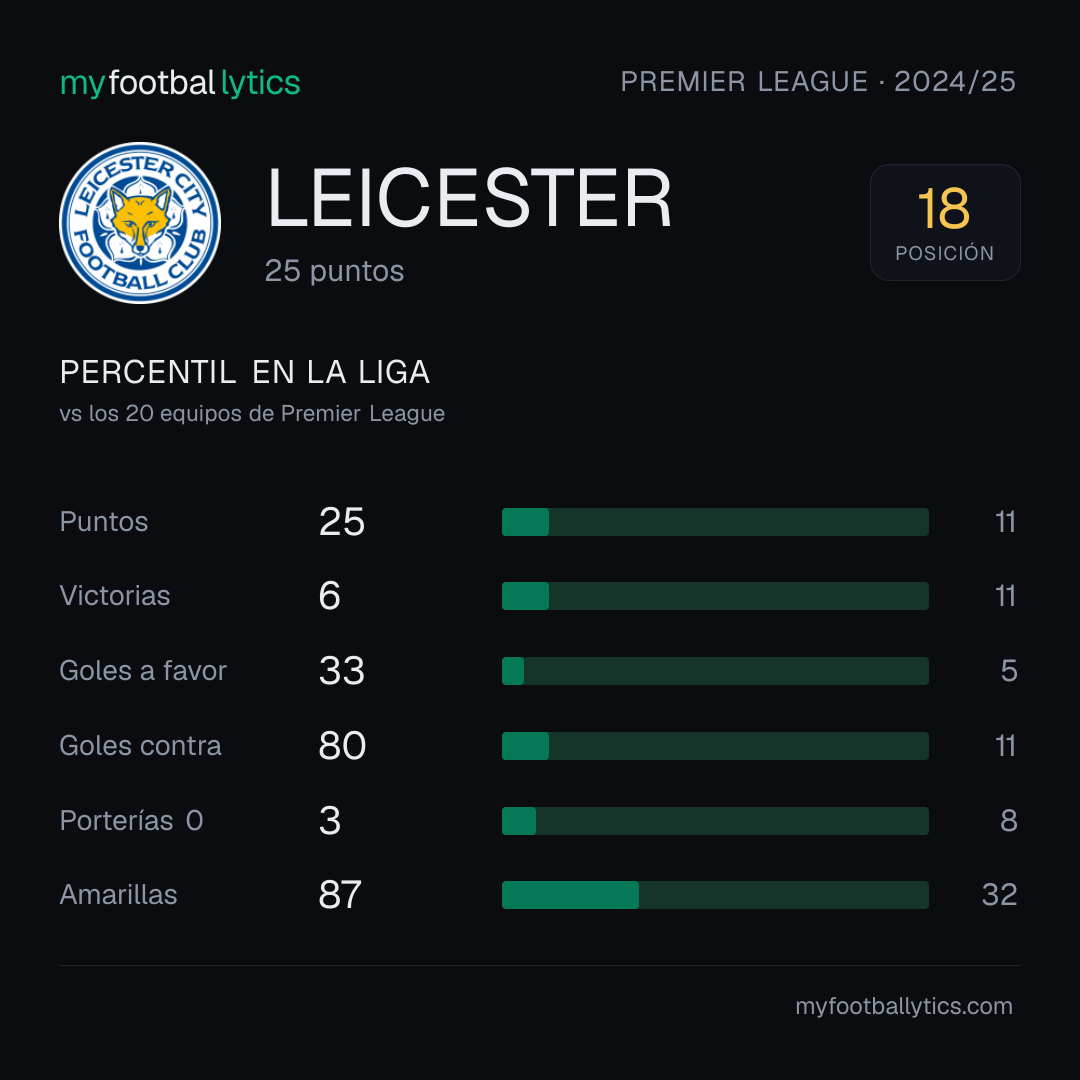1080x1080 pixels.
Task: Click the Goles contra percentile bar
Action: [715, 746]
